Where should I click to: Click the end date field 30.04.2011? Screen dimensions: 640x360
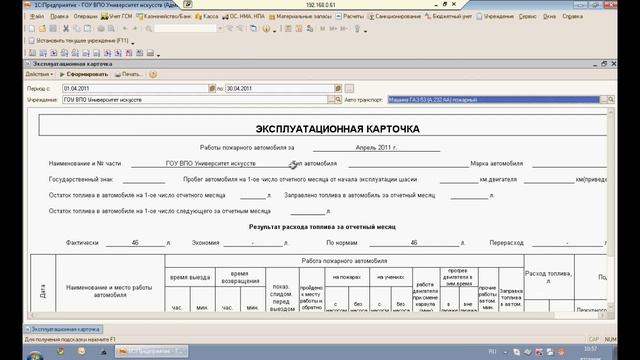pyautogui.click(x=280, y=88)
